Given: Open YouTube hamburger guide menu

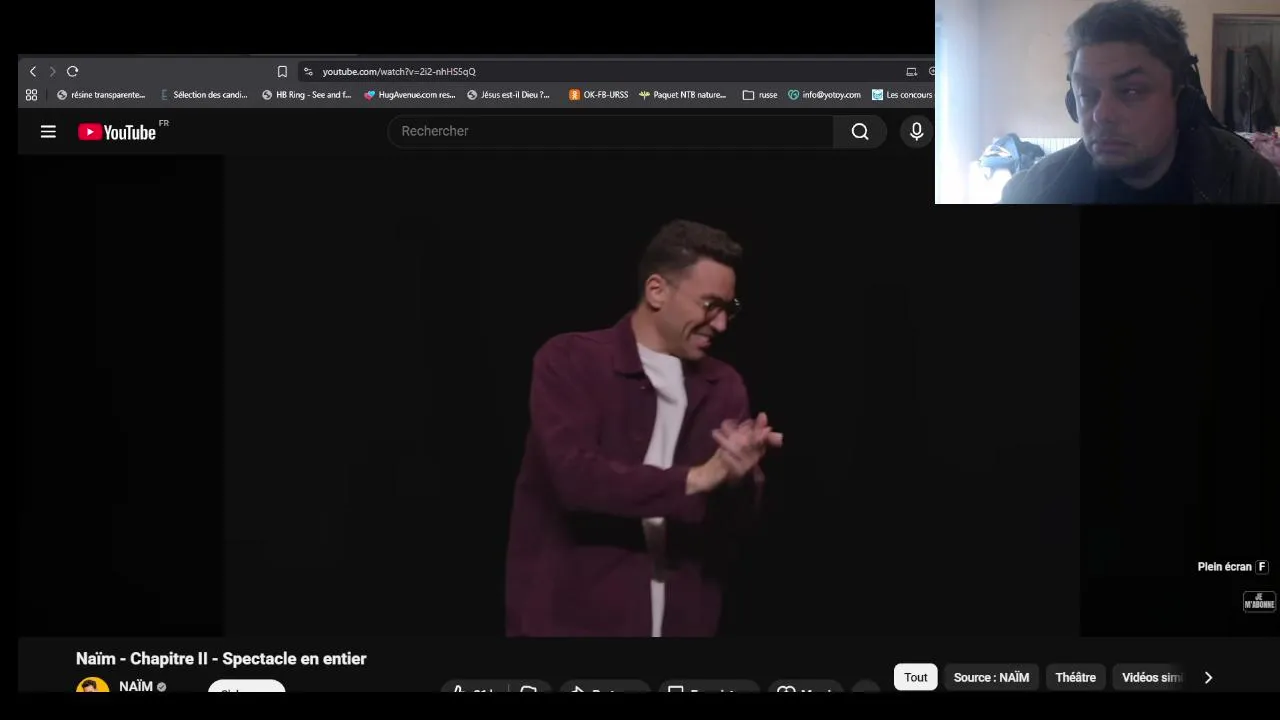Looking at the screenshot, I should (x=48, y=131).
